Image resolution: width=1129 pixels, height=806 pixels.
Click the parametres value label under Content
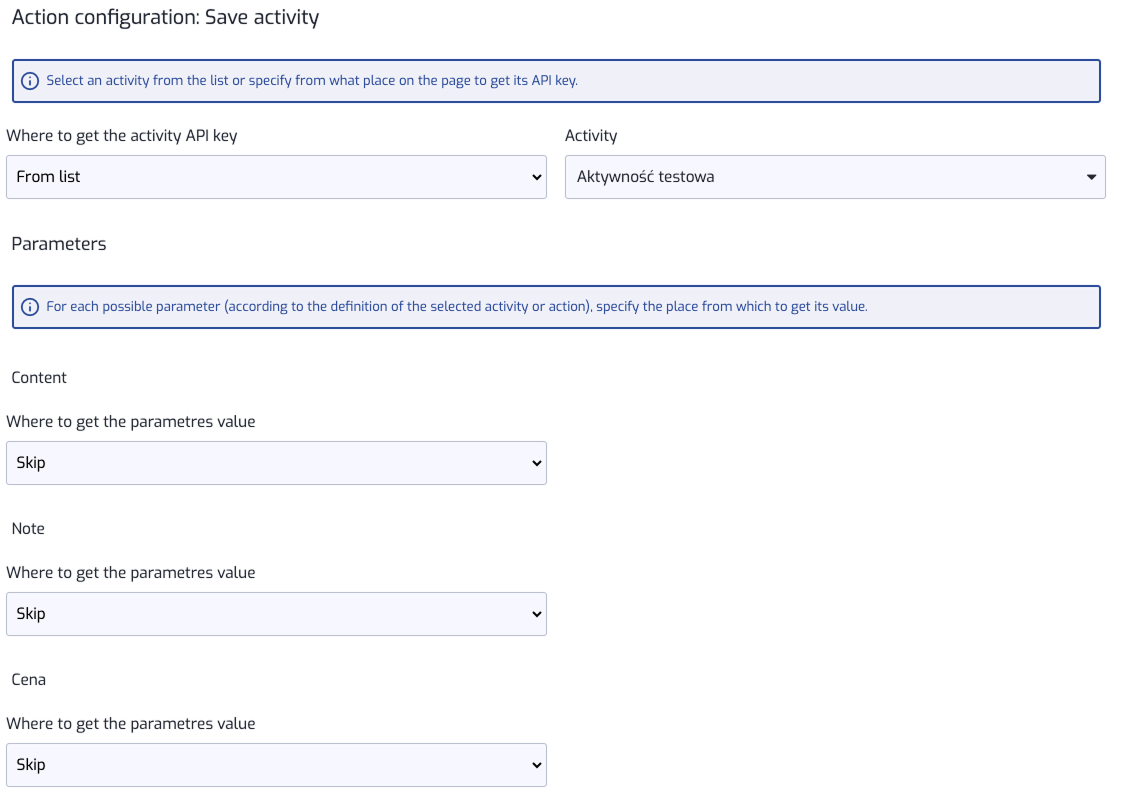[x=131, y=422]
